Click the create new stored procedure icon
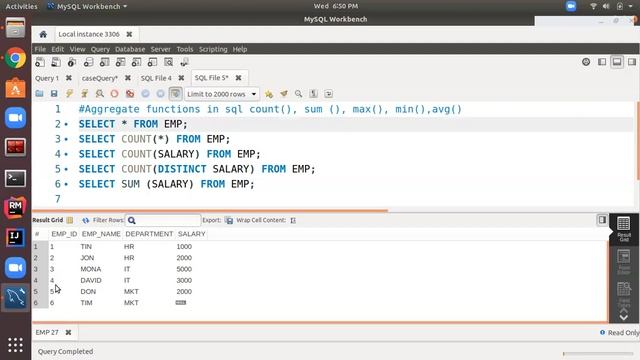 coord(136,62)
